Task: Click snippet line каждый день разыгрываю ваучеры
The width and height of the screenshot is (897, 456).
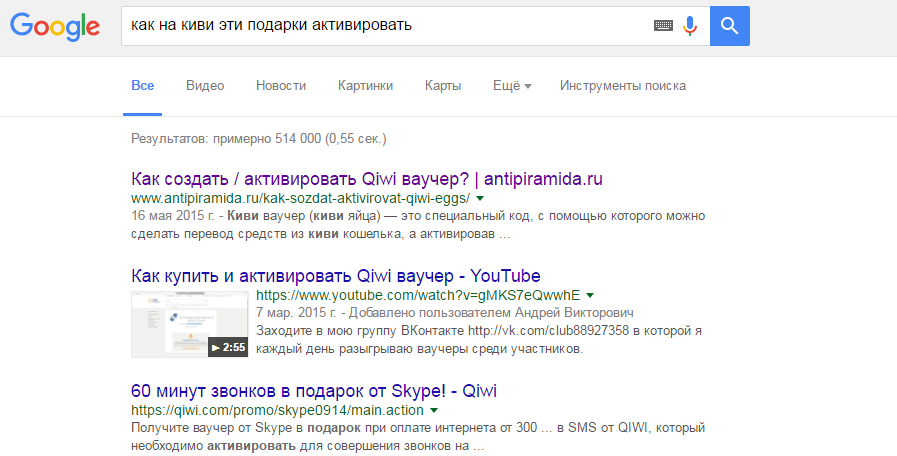Action: 419,348
